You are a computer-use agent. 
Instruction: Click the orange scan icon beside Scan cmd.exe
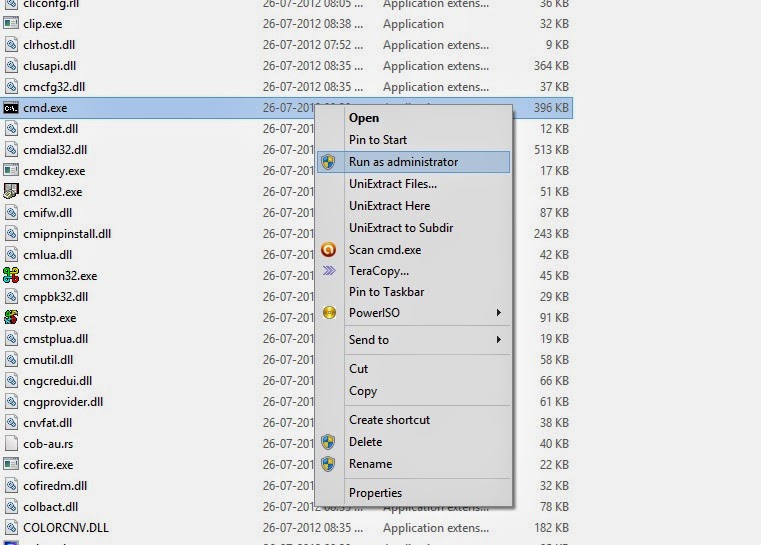pyautogui.click(x=329, y=249)
